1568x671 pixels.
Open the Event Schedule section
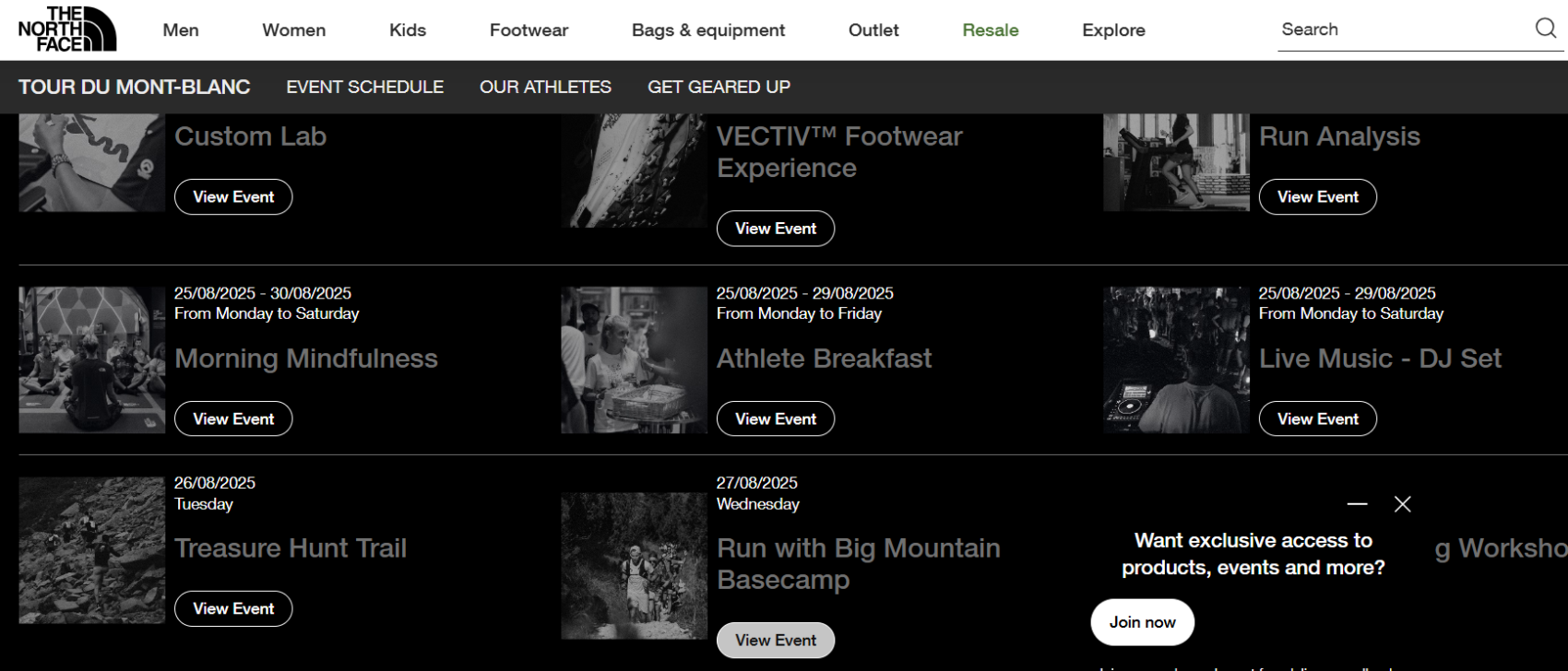[364, 87]
